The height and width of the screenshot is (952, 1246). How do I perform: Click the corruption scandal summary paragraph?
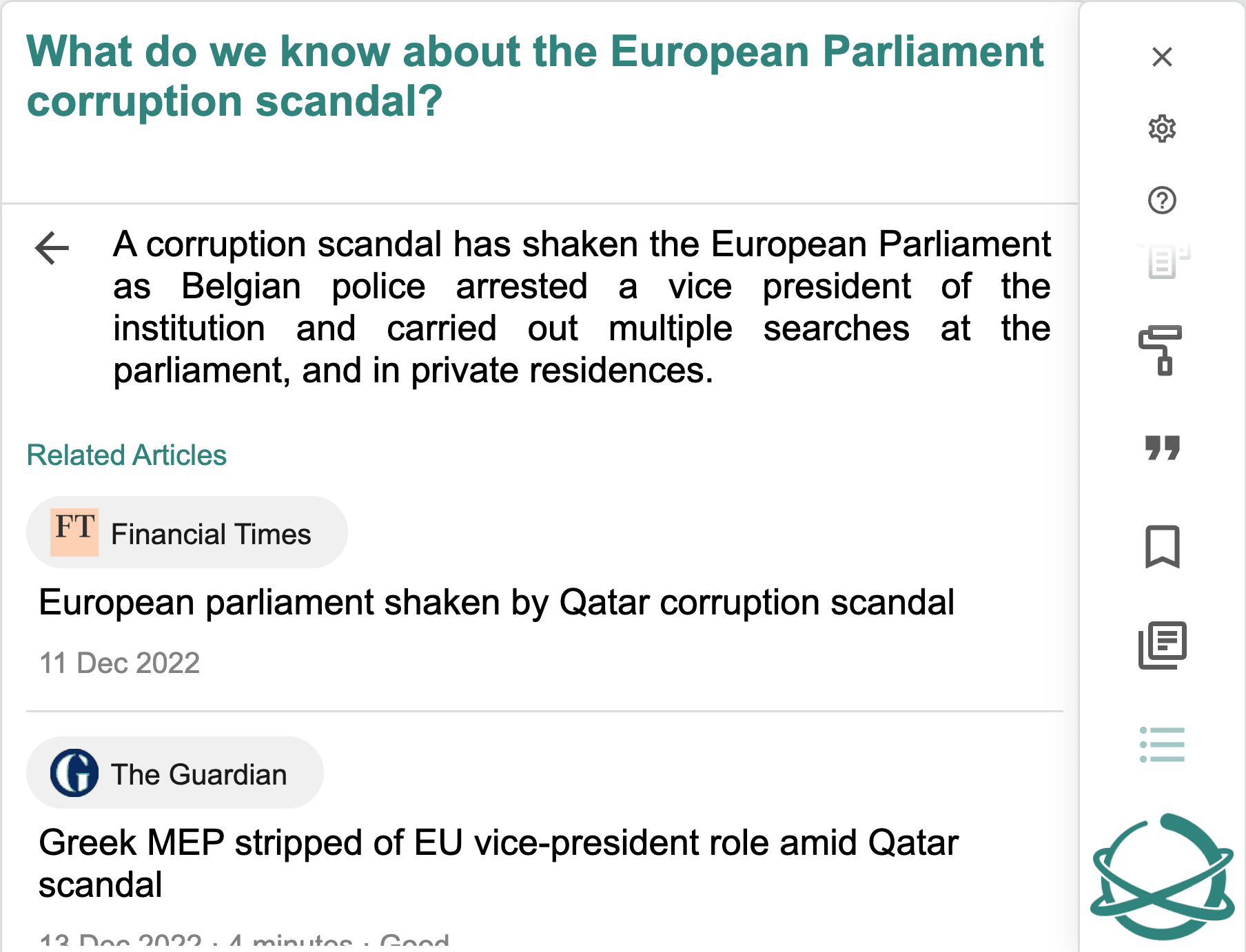(582, 307)
